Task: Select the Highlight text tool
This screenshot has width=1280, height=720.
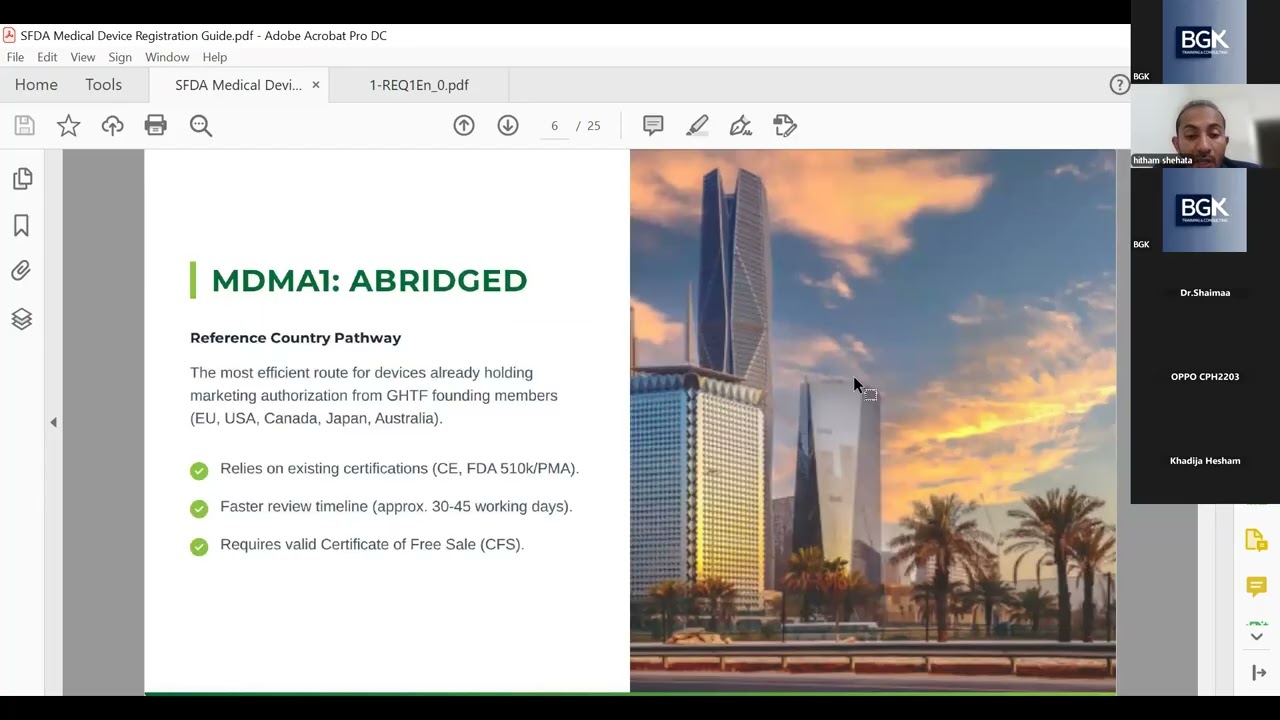Action: 697,125
